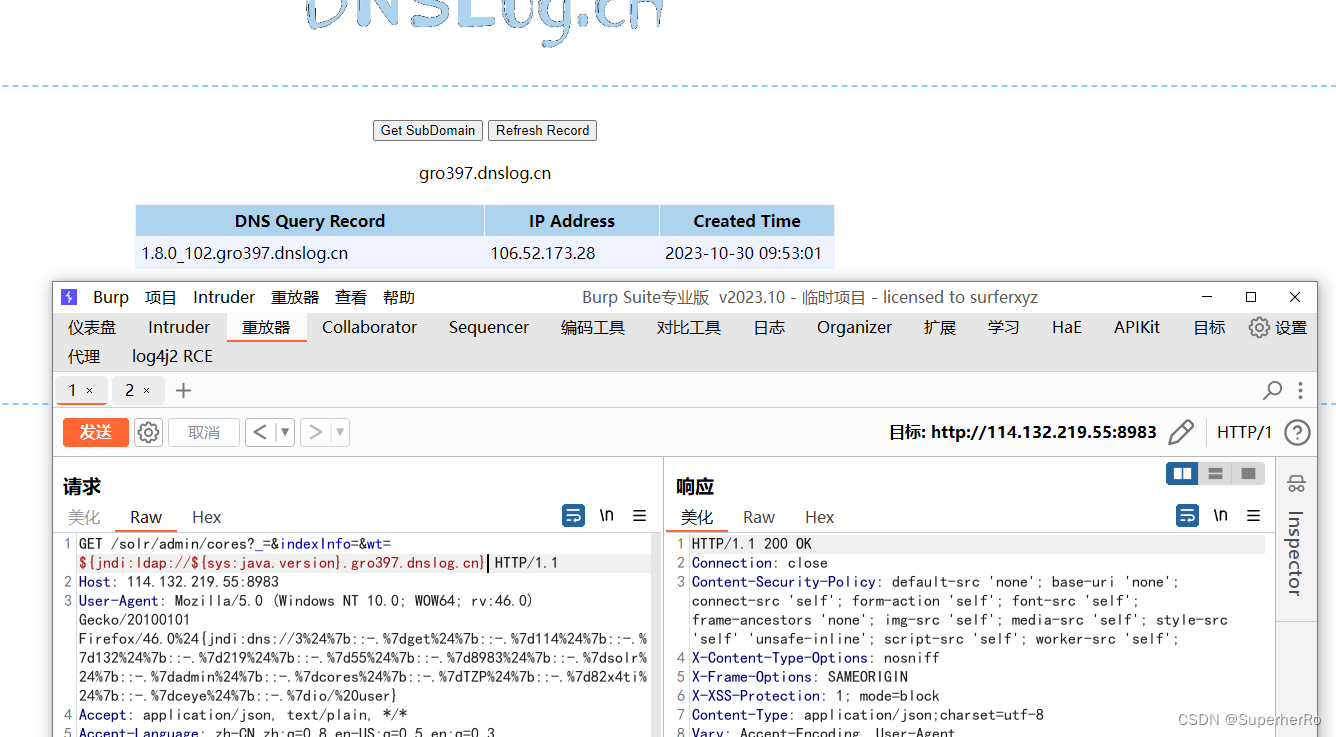Switch to the 仪表盘 dashboard tab

[x=92, y=327]
